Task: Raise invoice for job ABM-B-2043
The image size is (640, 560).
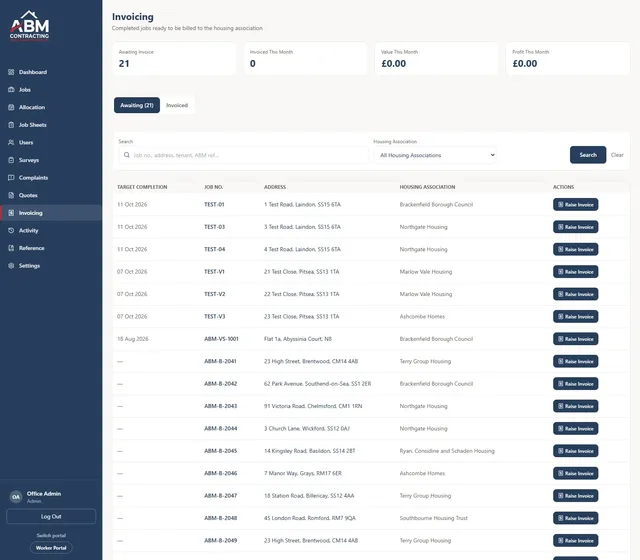Action: tap(576, 406)
